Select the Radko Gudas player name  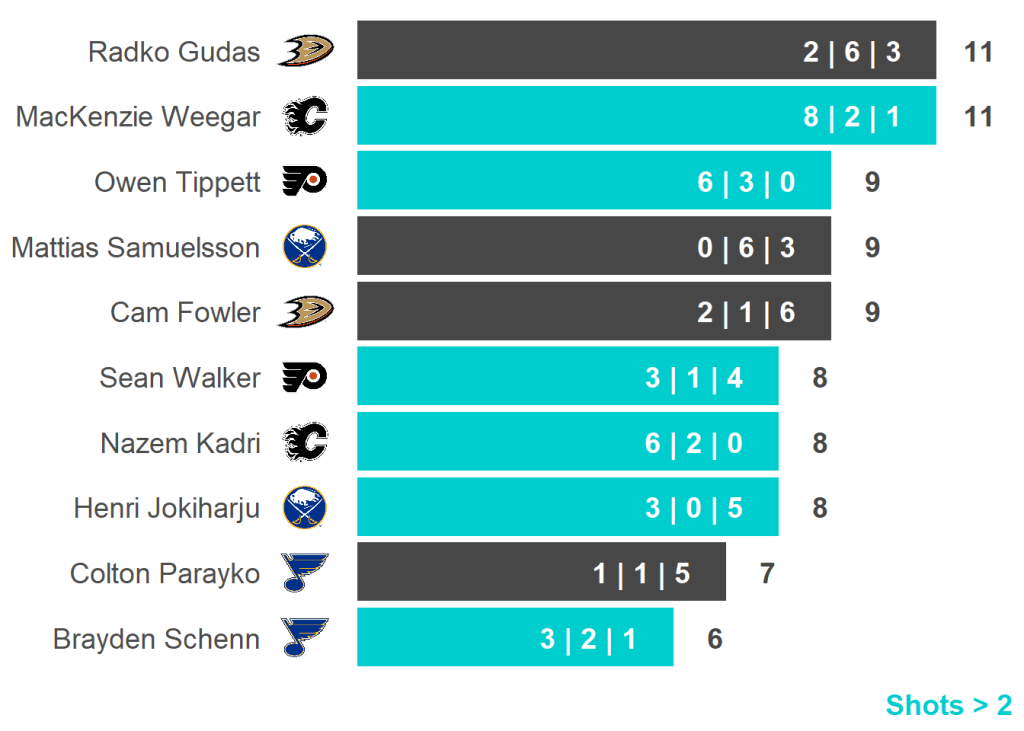coord(174,52)
